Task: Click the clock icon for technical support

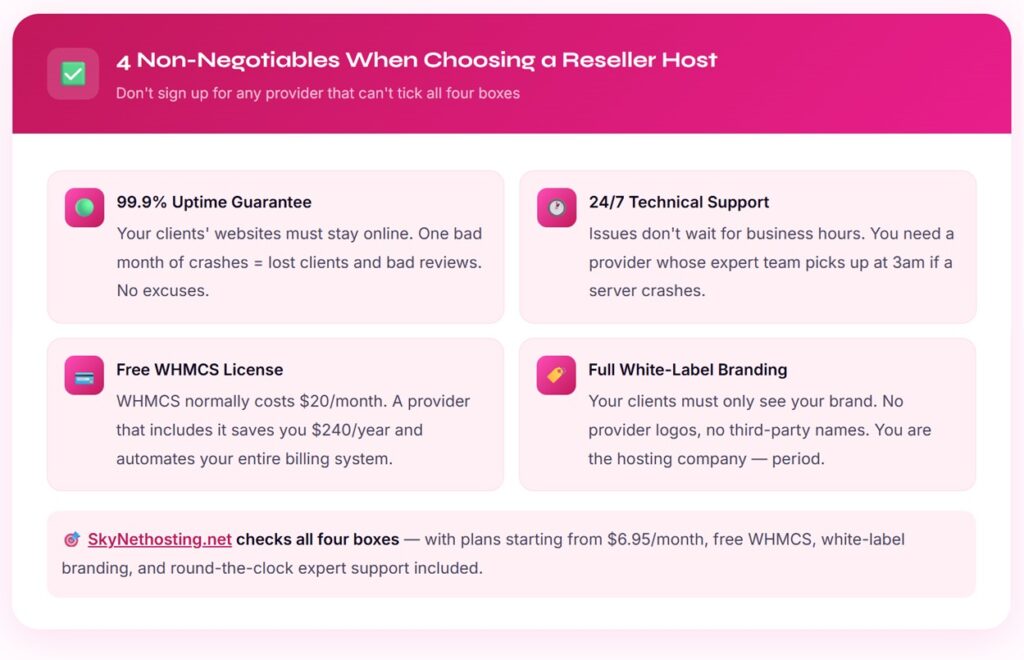Action: (x=556, y=208)
